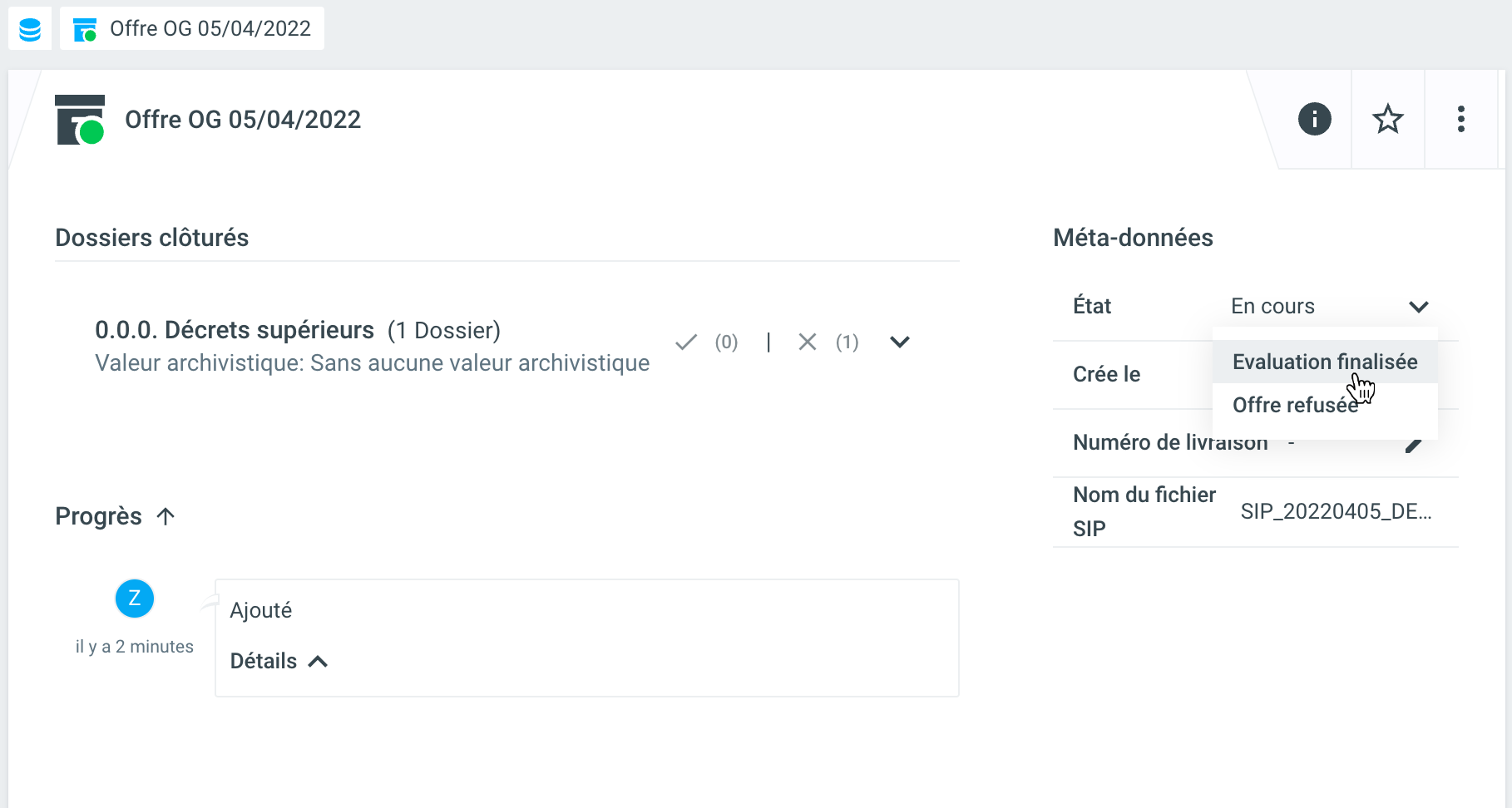
Task: Click the accepted checkmark icon
Action: click(686, 342)
